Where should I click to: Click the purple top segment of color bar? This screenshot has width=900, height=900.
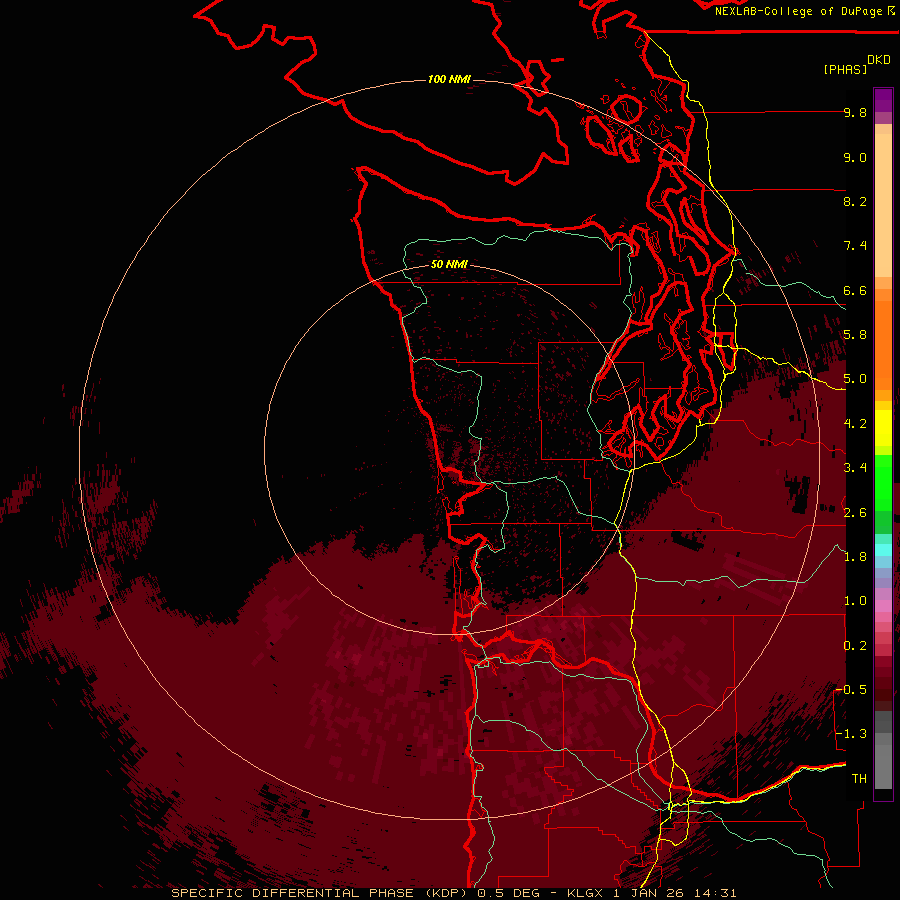coord(883,100)
